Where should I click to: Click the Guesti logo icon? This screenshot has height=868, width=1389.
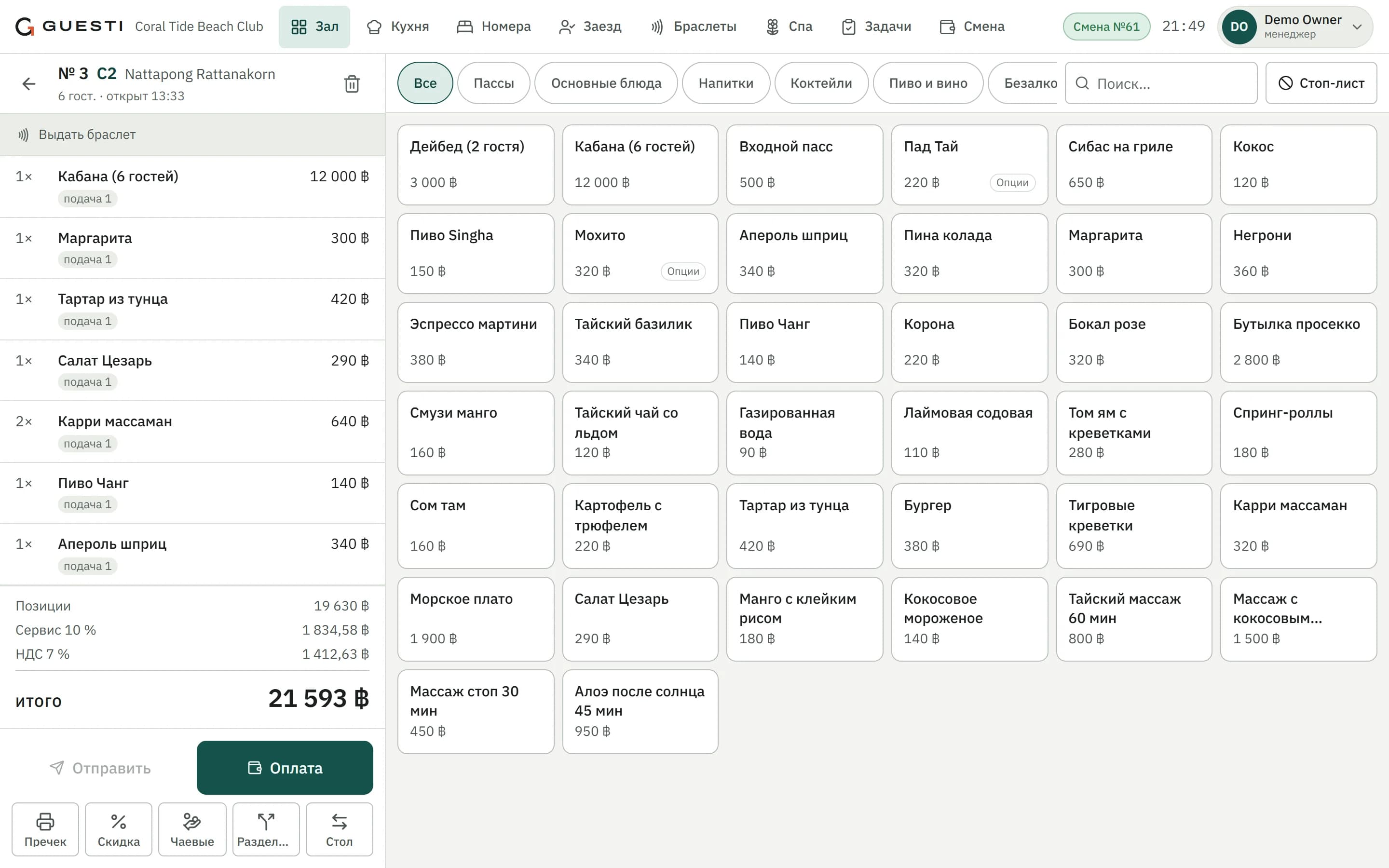tap(25, 27)
